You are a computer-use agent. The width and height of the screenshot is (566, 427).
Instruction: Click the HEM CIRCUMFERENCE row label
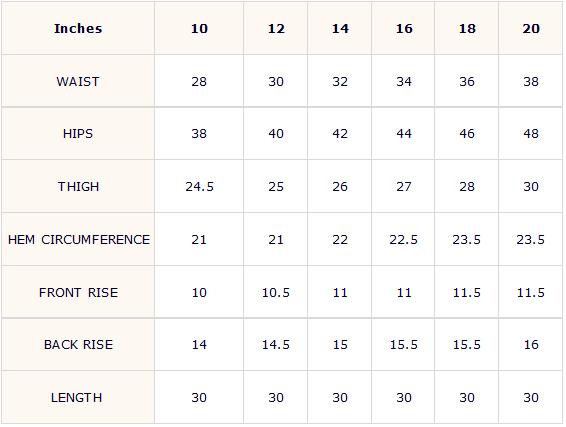pyautogui.click(x=78, y=239)
